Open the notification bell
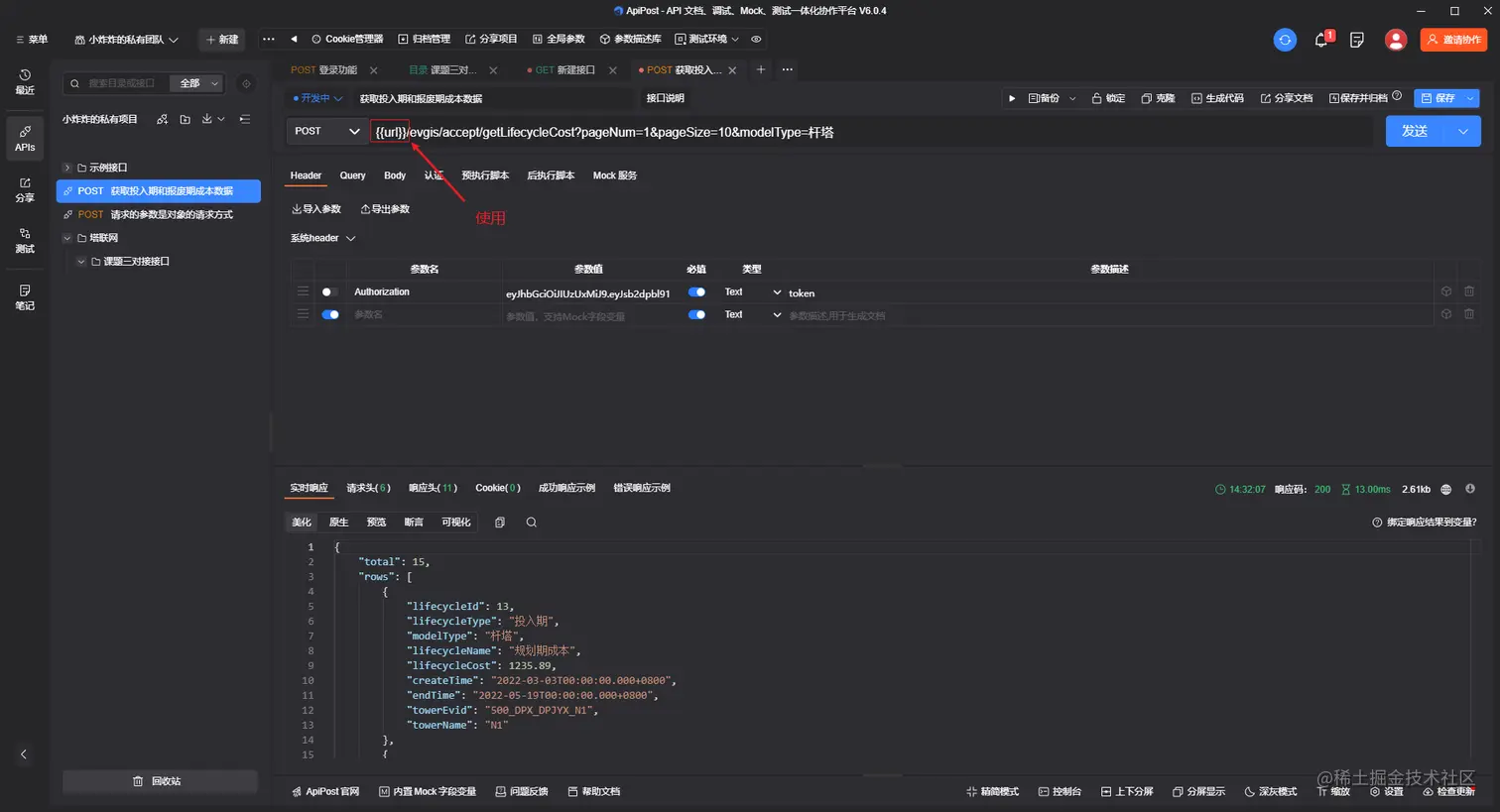The width and height of the screenshot is (1500, 812). click(1321, 40)
